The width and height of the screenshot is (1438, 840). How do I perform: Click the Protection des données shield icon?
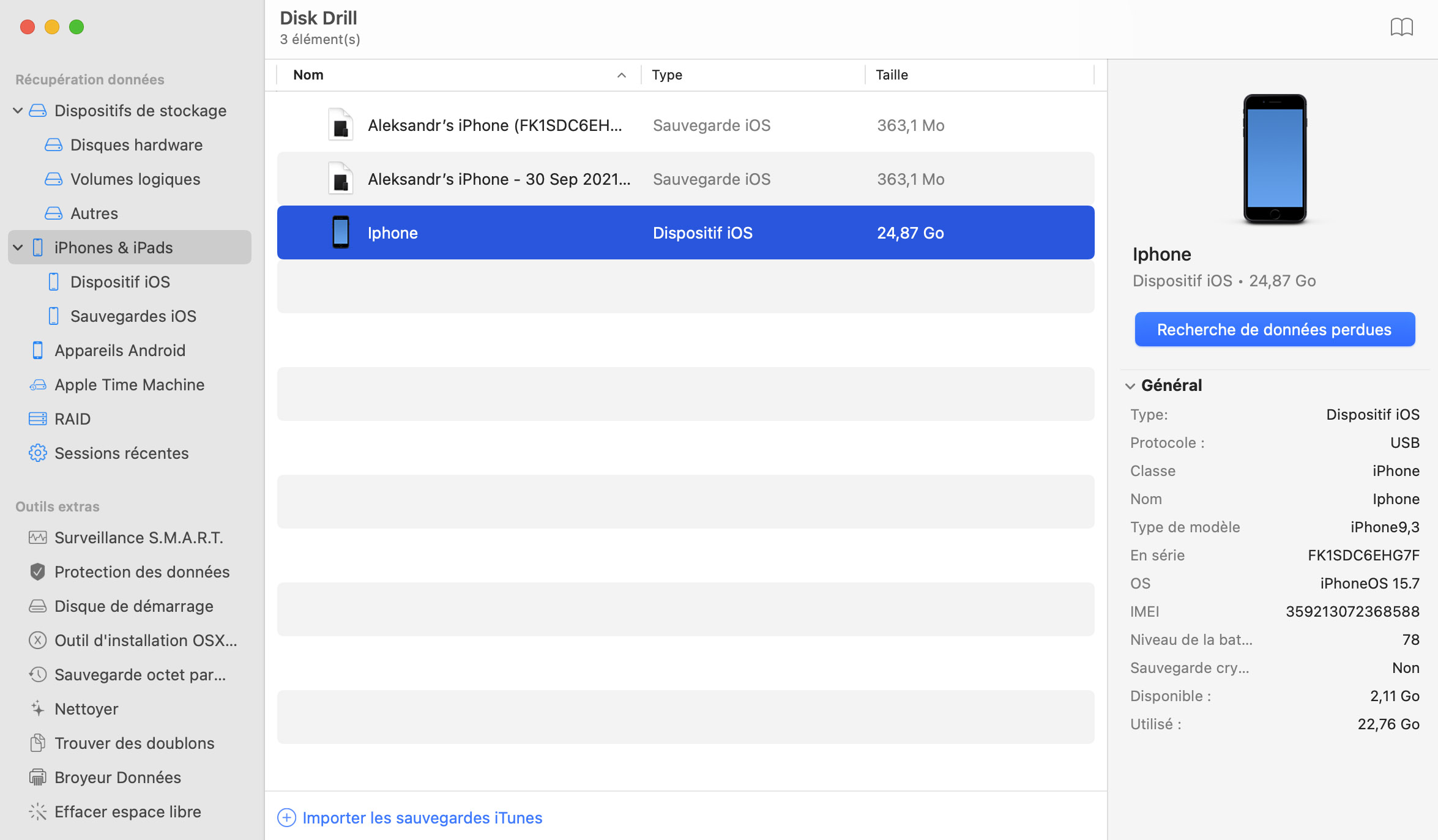tap(38, 572)
